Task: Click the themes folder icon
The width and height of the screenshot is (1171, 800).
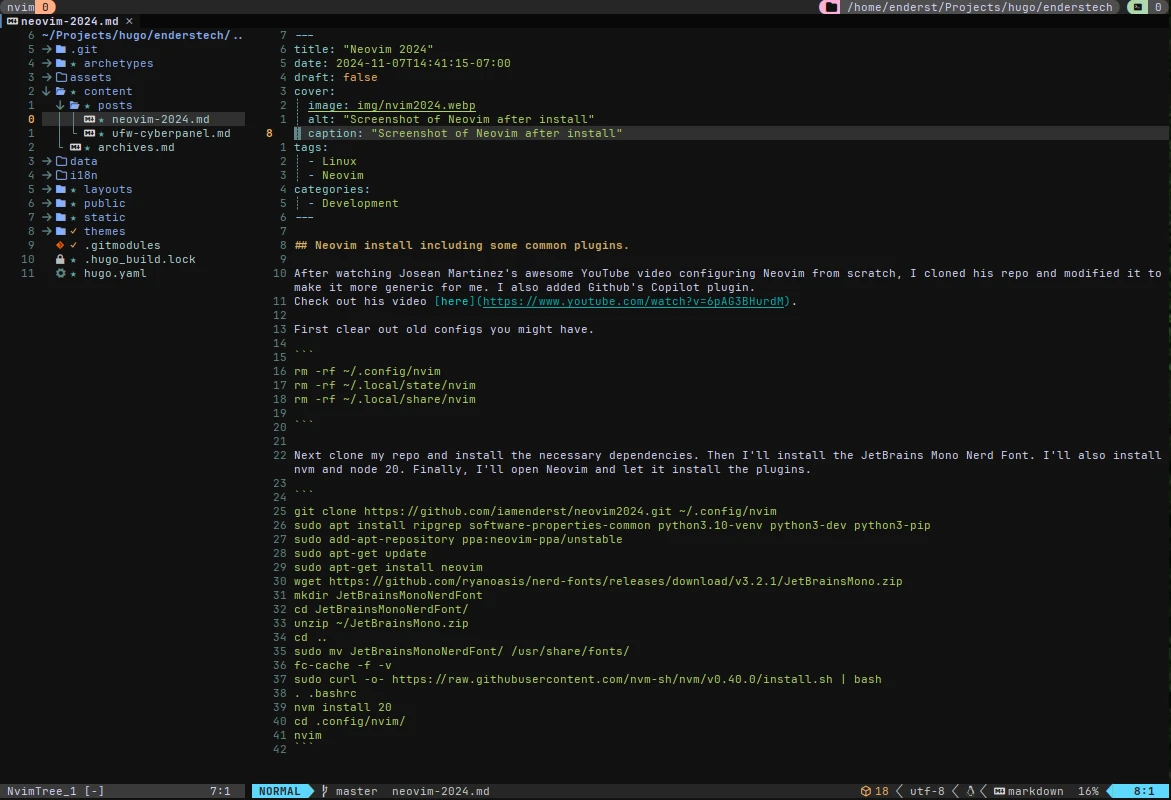Action: [x=61, y=232]
